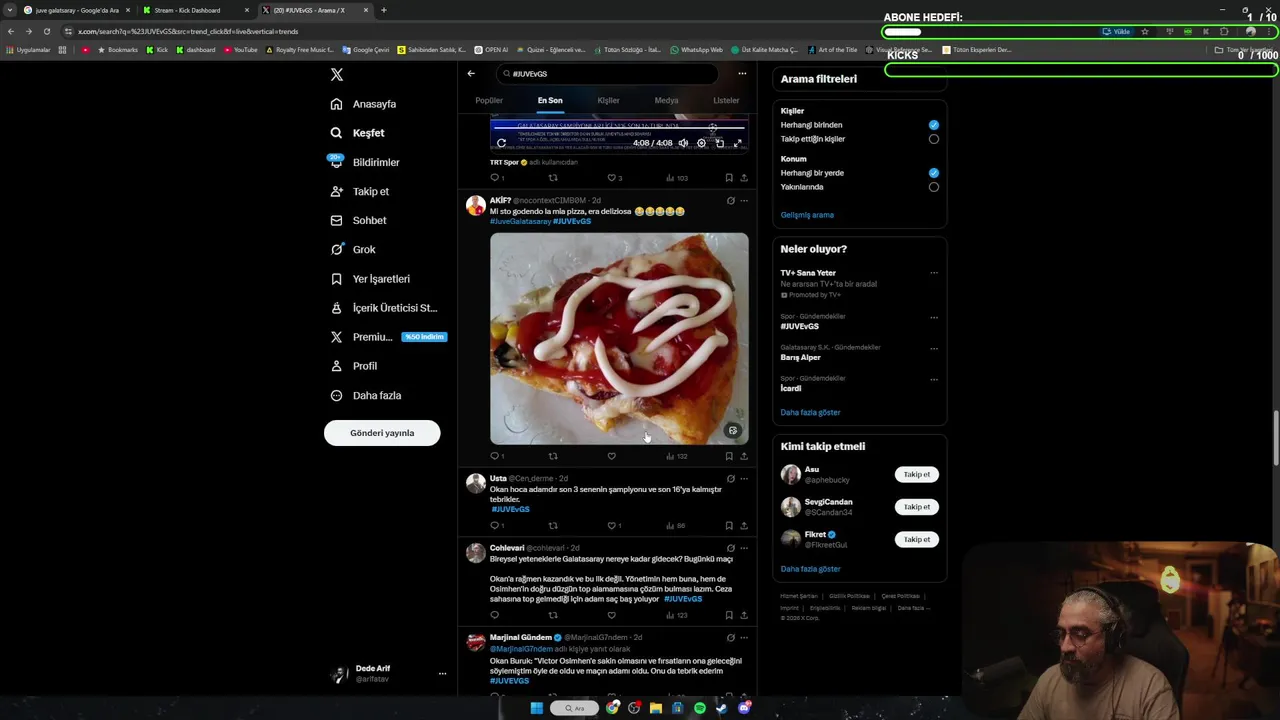The width and height of the screenshot is (1280, 720).
Task: Share the AKİF? pizza post
Action: [x=744, y=456]
